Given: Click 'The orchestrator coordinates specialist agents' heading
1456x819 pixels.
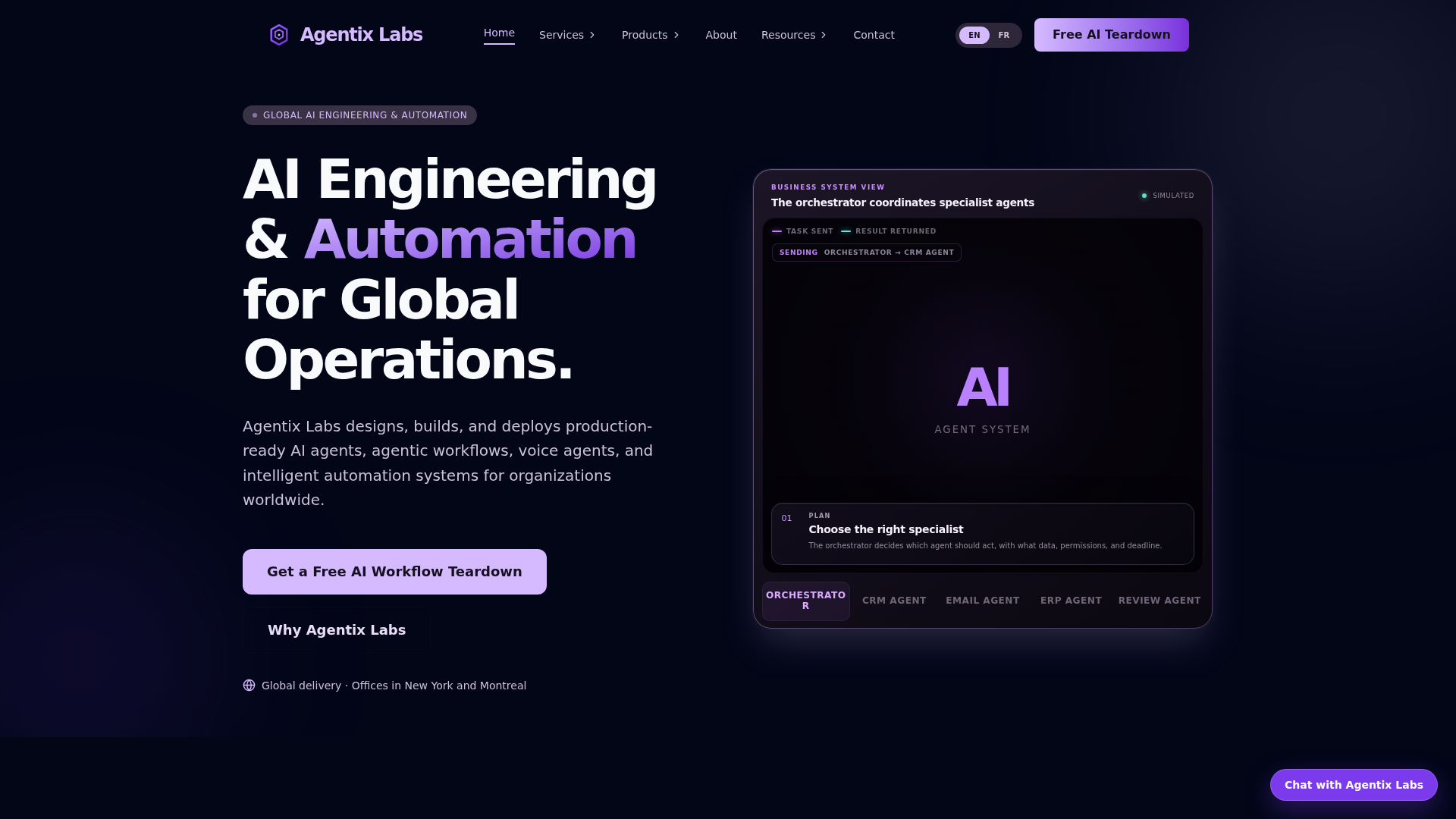Looking at the screenshot, I should click(x=902, y=202).
